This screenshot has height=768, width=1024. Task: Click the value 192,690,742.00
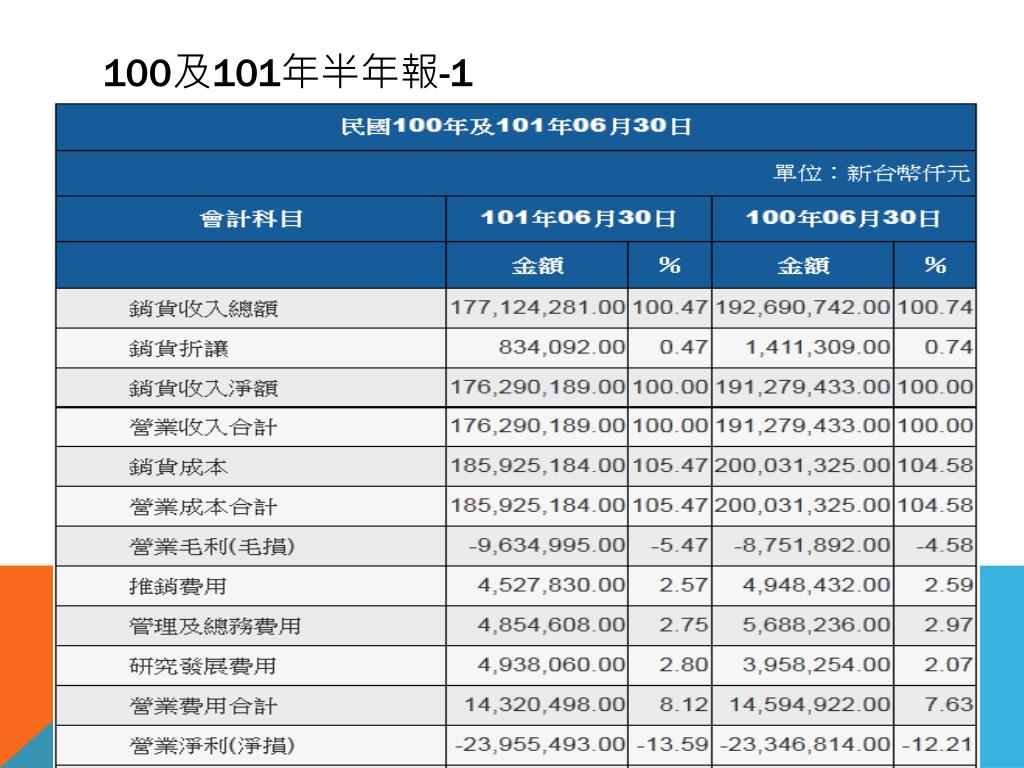(803, 307)
